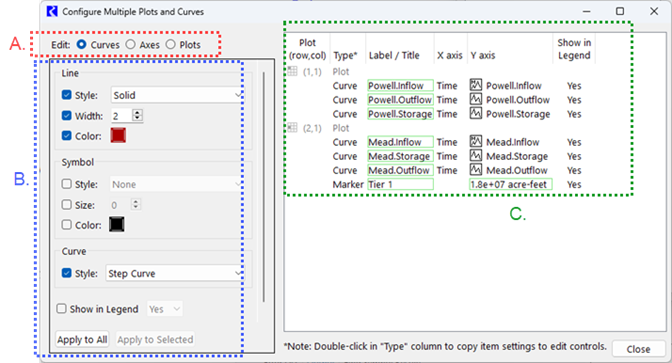
Task: Select the Plots edit radio button
Action: pos(171,45)
